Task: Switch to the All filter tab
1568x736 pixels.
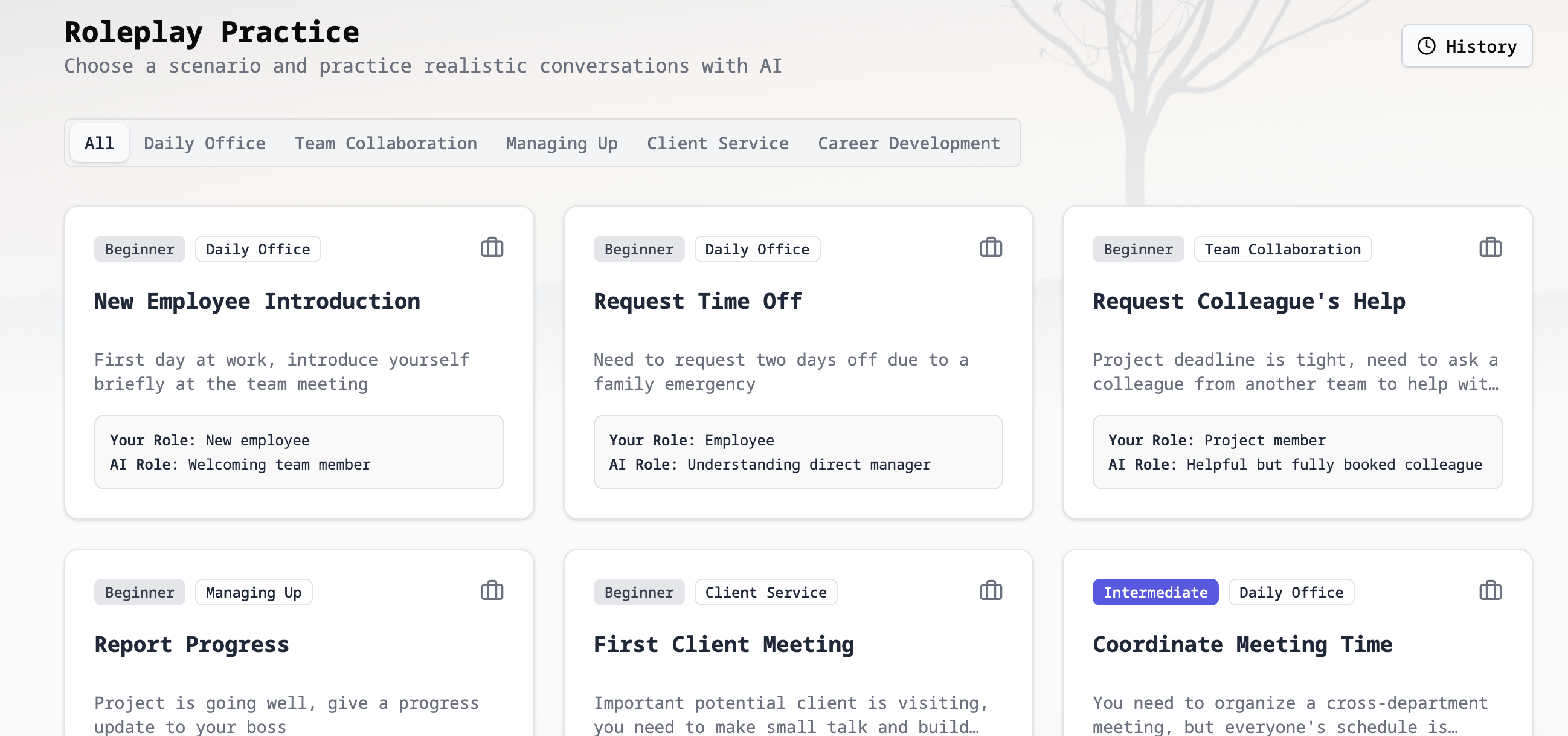Action: click(99, 143)
